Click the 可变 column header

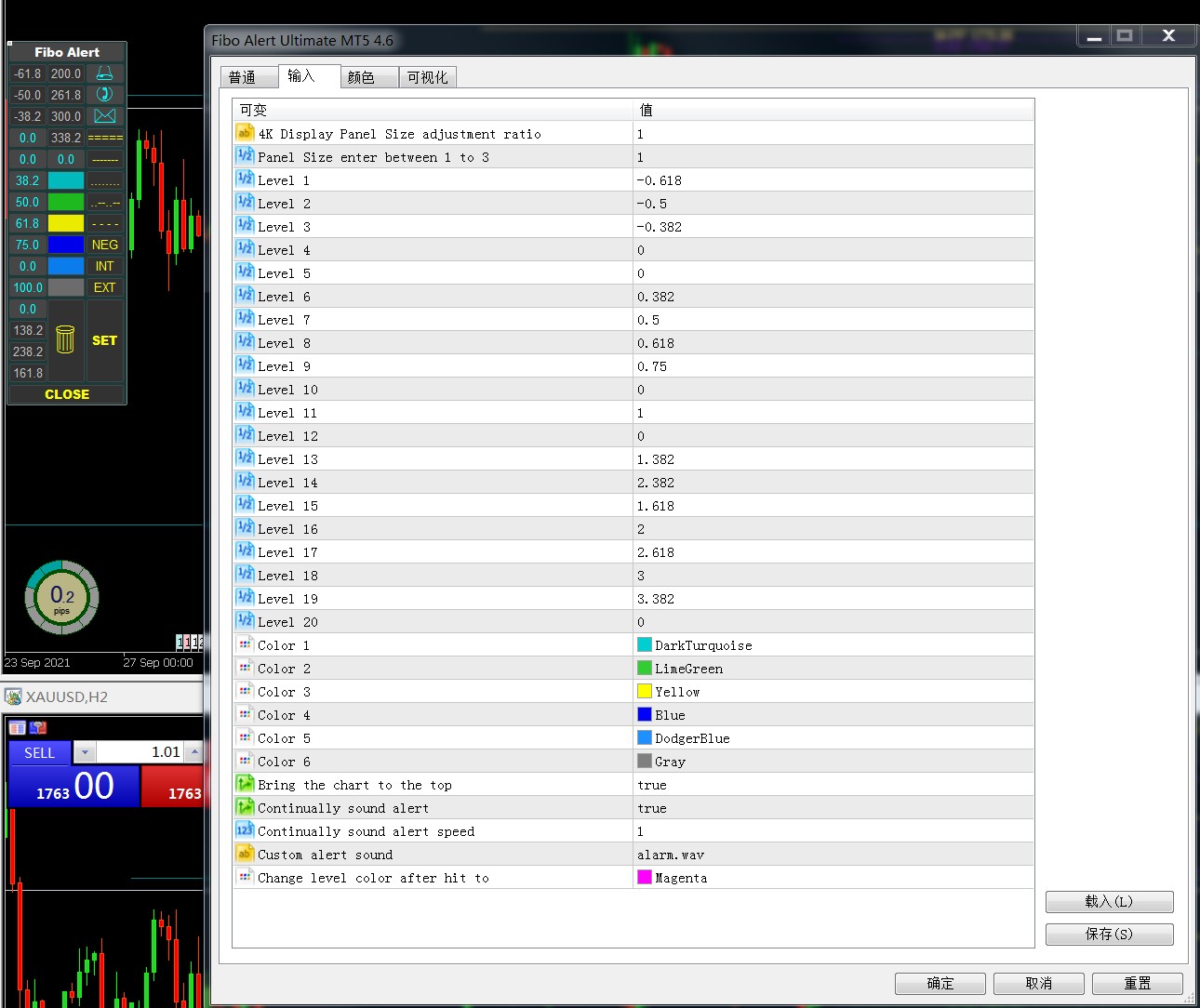[x=433, y=110]
